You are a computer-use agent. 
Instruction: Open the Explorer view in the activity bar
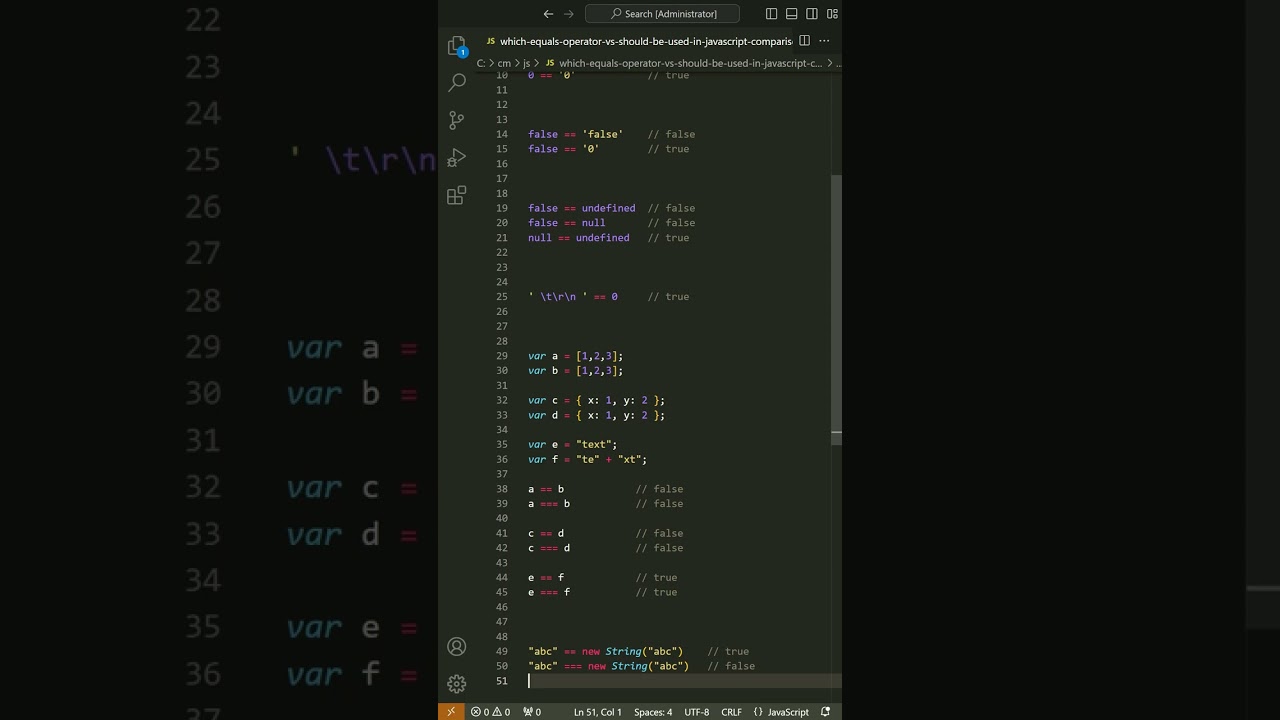457,46
